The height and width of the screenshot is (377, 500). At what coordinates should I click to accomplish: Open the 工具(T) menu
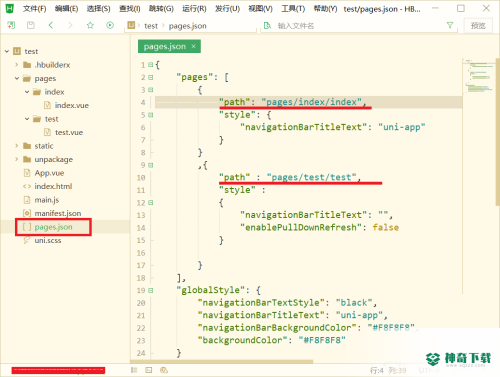293,8
